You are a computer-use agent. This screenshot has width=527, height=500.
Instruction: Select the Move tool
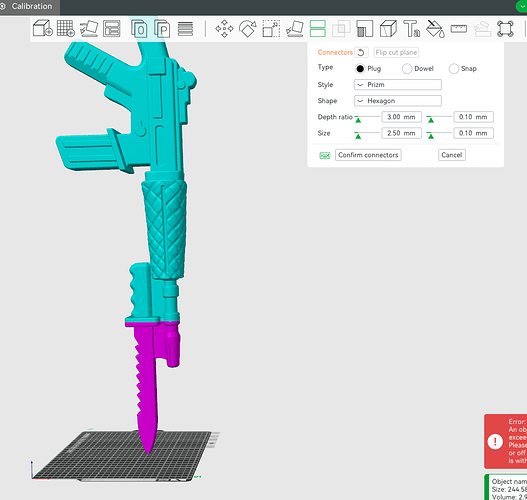click(224, 29)
